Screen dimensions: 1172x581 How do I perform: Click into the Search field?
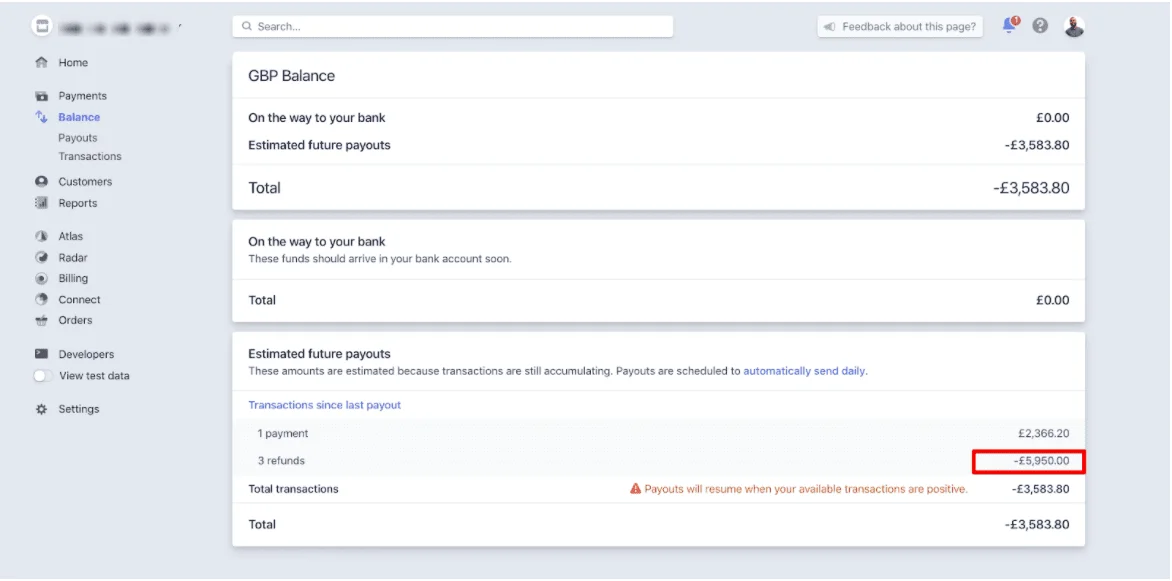click(x=453, y=26)
